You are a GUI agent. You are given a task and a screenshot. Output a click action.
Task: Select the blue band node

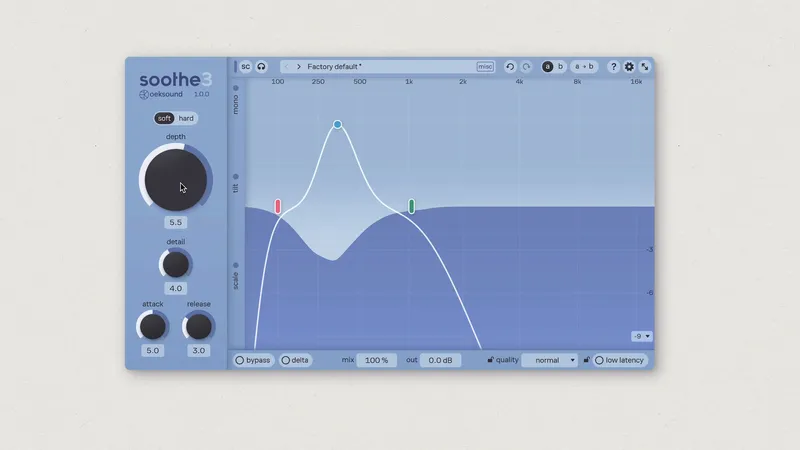point(337,124)
